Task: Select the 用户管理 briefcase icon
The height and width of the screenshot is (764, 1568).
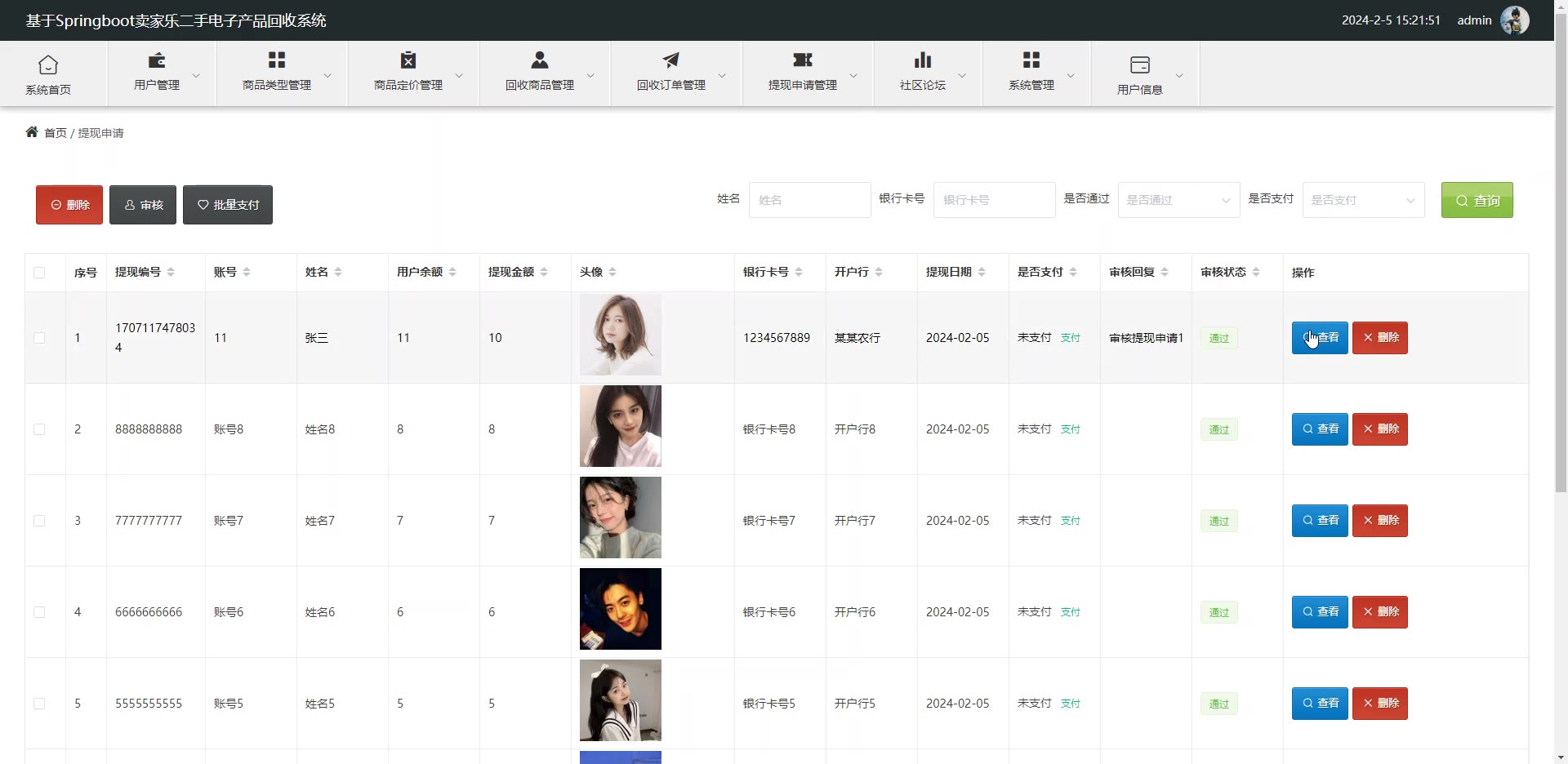Action: click(x=157, y=60)
